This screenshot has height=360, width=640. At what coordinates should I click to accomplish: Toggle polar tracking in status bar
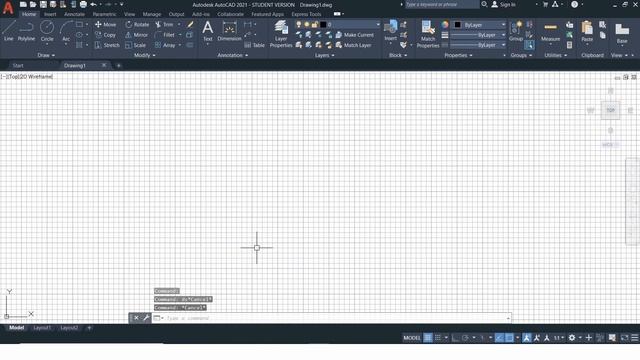(x=465, y=338)
